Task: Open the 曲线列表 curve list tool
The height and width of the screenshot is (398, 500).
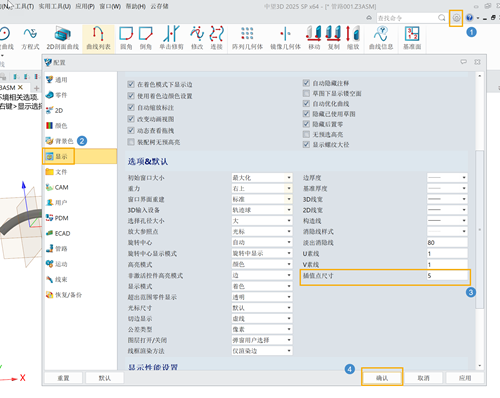Action: (98, 38)
